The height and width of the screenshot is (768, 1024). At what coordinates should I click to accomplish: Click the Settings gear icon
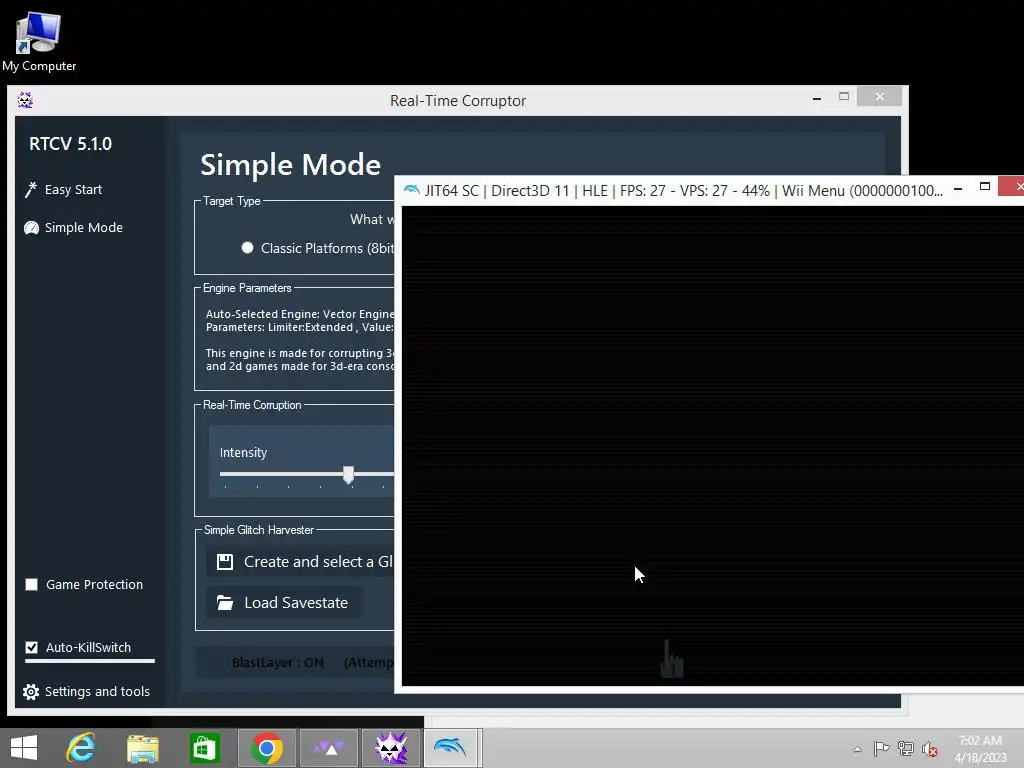pos(31,692)
